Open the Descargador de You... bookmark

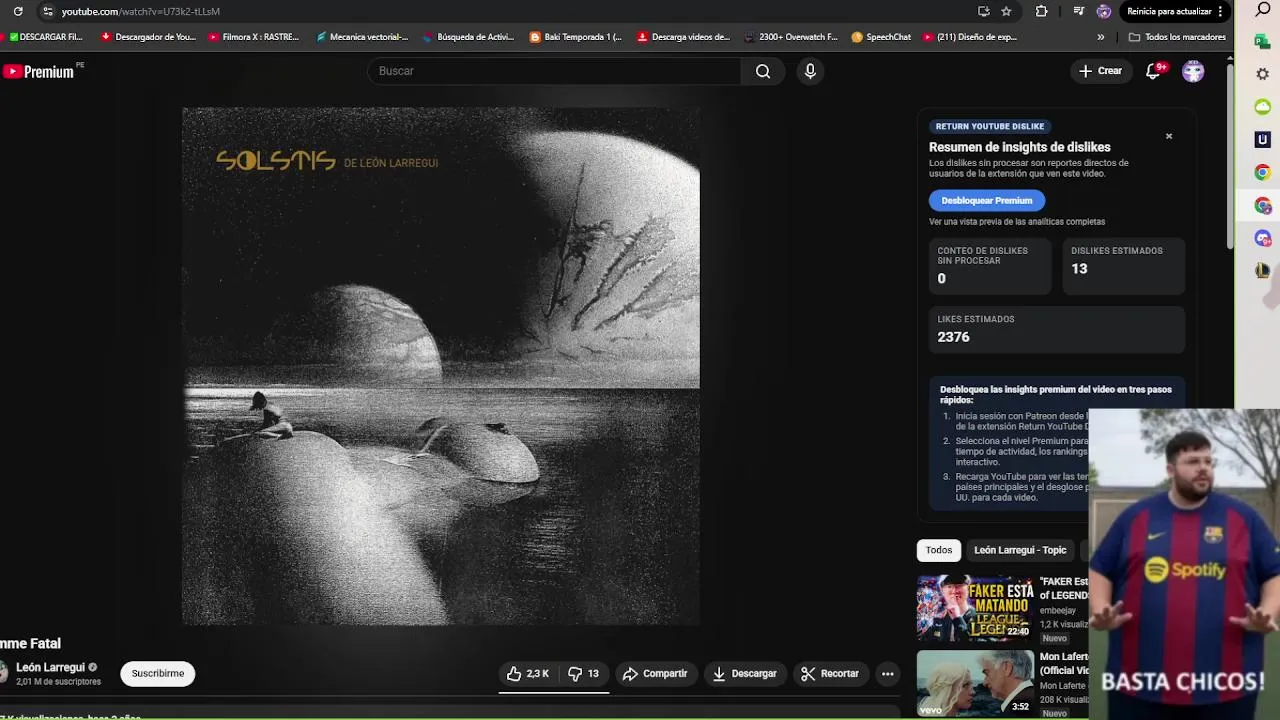[149, 37]
